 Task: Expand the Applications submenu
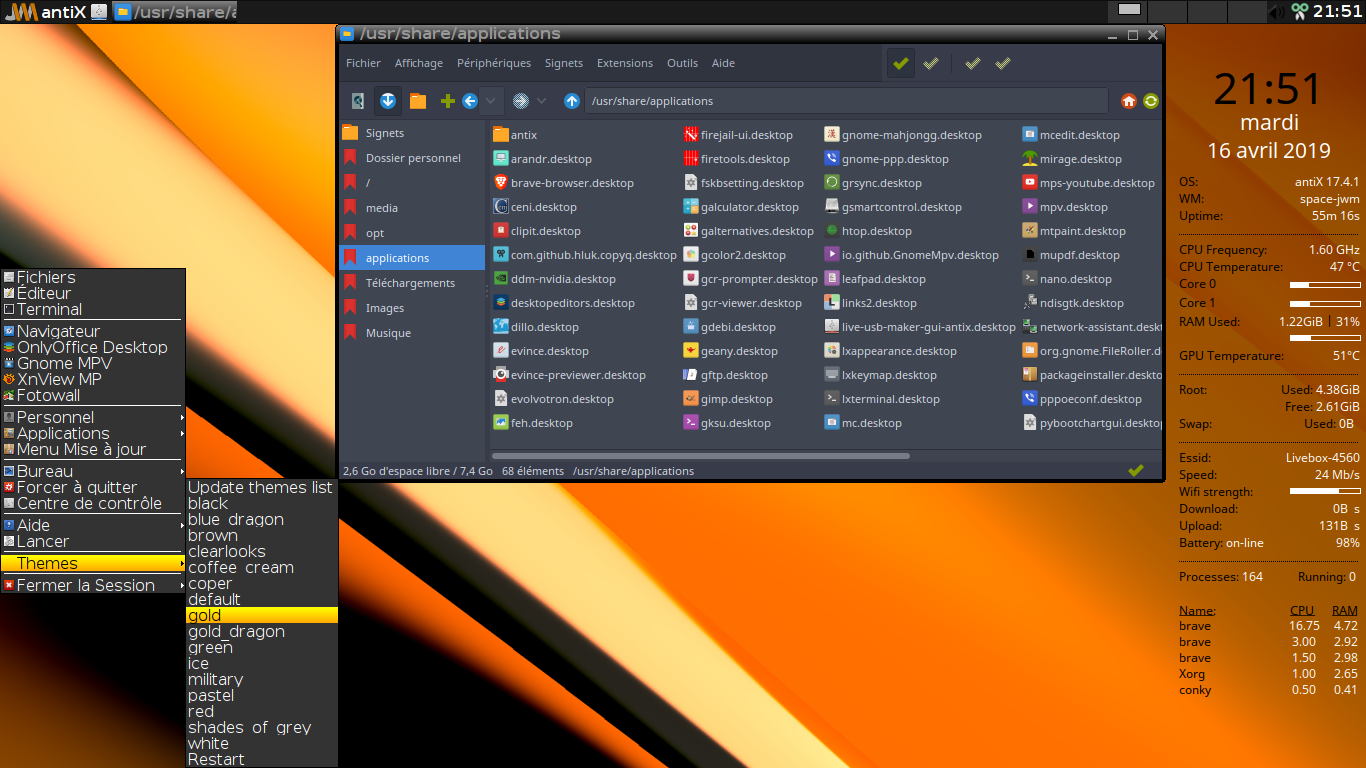[94, 433]
